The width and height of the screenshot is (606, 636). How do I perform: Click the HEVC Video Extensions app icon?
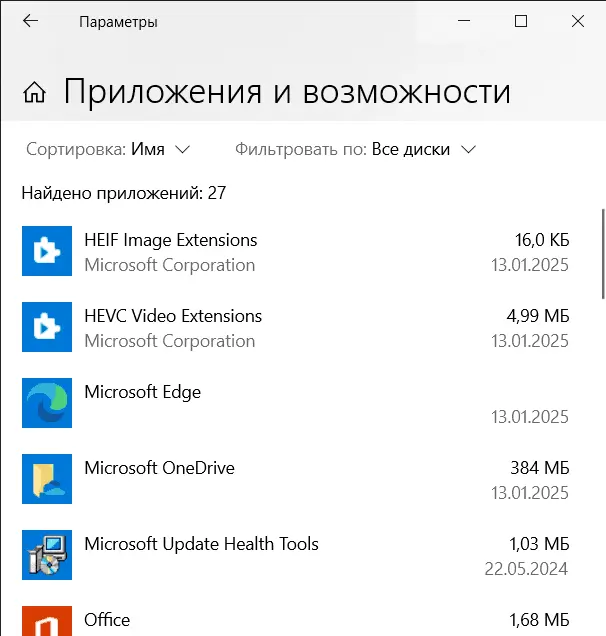[47, 327]
